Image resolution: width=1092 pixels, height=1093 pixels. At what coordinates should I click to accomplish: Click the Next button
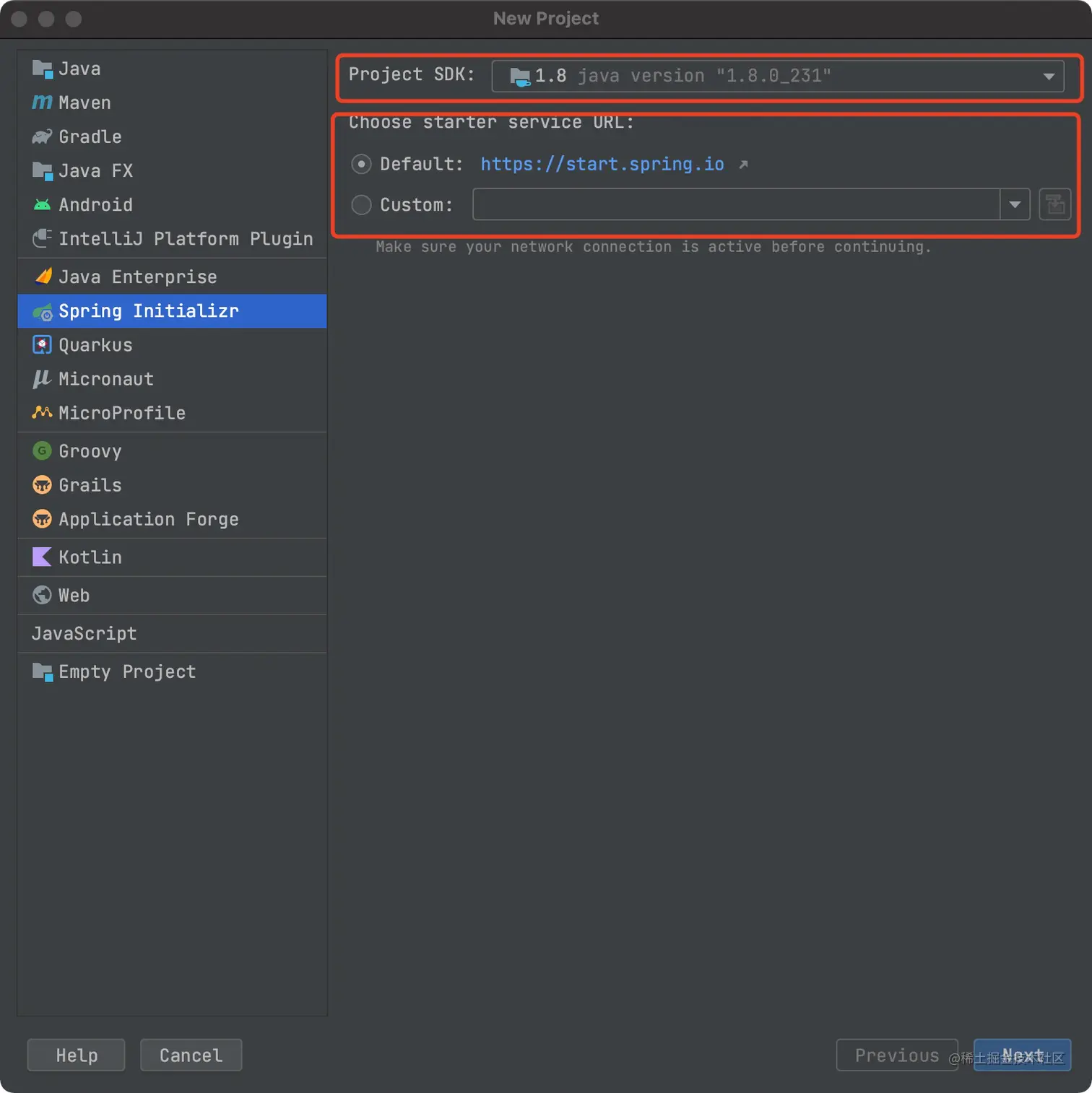(x=1021, y=1055)
